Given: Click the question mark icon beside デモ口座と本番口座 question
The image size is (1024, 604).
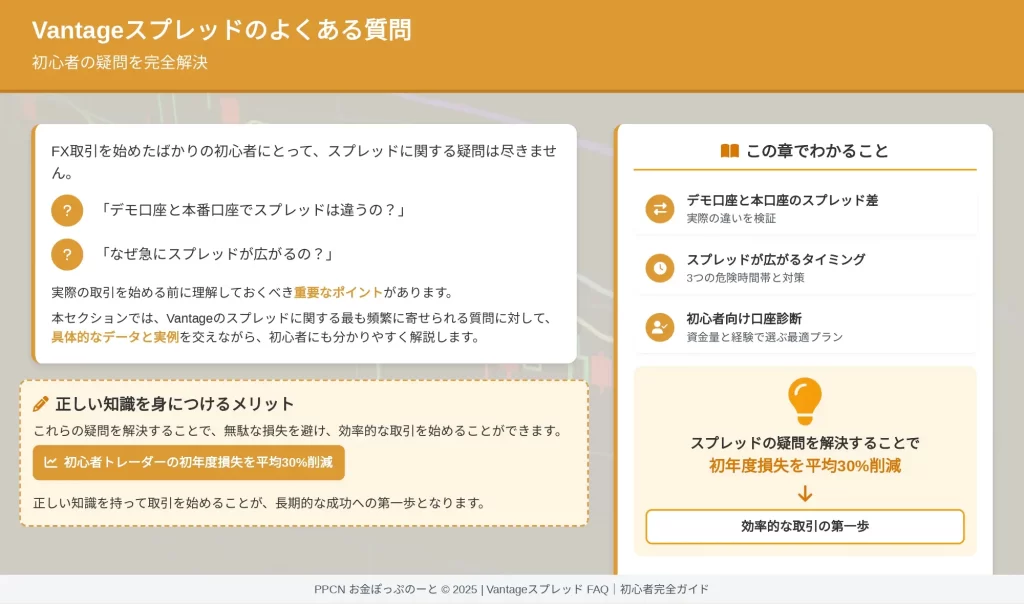Looking at the screenshot, I should pyautogui.click(x=67, y=210).
